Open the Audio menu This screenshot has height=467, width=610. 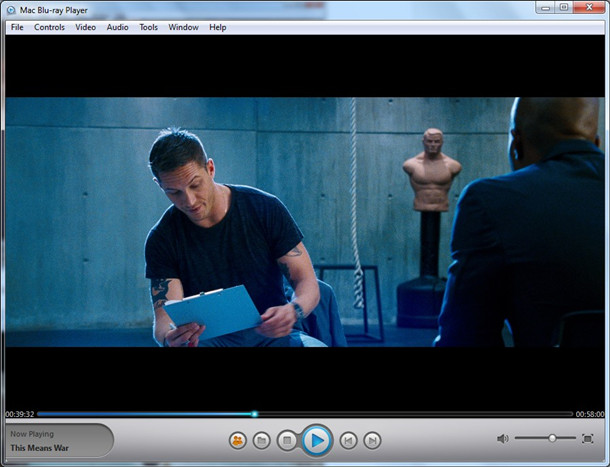[x=117, y=27]
